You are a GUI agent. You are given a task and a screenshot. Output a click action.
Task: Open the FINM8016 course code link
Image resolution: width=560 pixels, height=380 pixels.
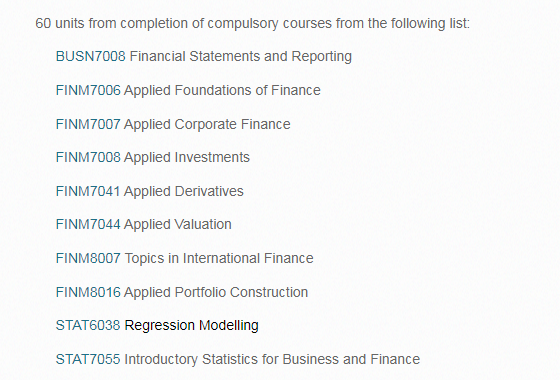88,292
